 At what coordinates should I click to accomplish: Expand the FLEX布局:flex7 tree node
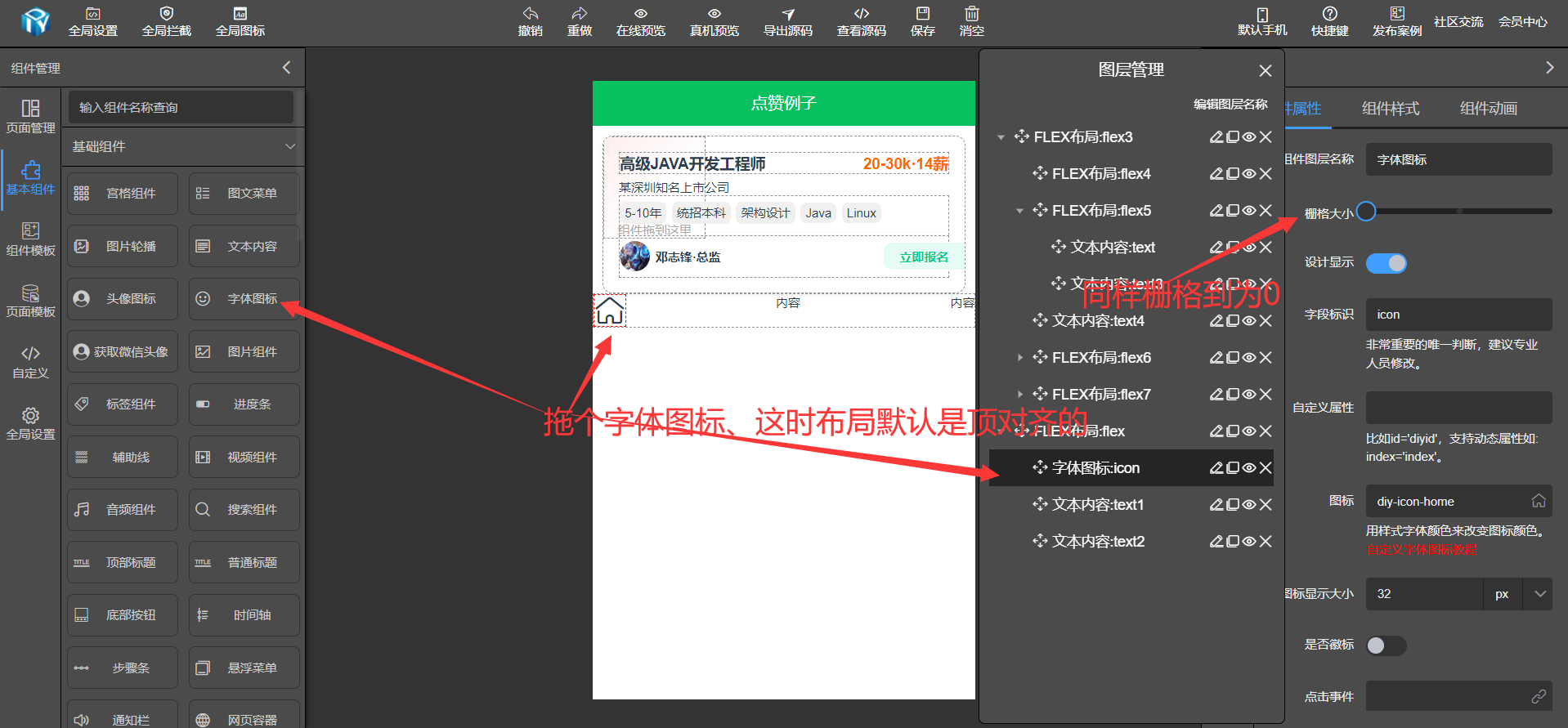(1019, 395)
